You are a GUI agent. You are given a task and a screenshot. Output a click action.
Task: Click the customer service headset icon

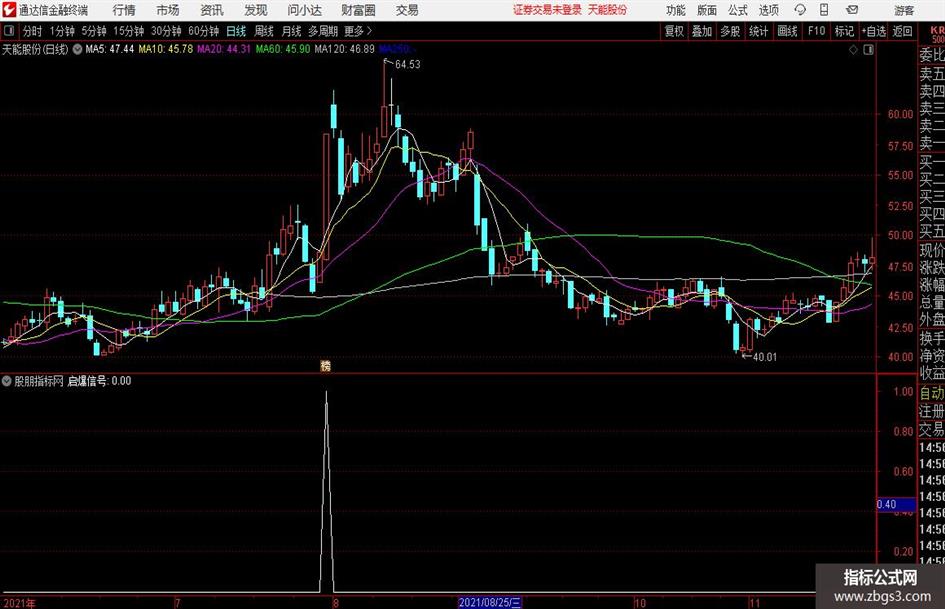pyautogui.click(x=800, y=10)
